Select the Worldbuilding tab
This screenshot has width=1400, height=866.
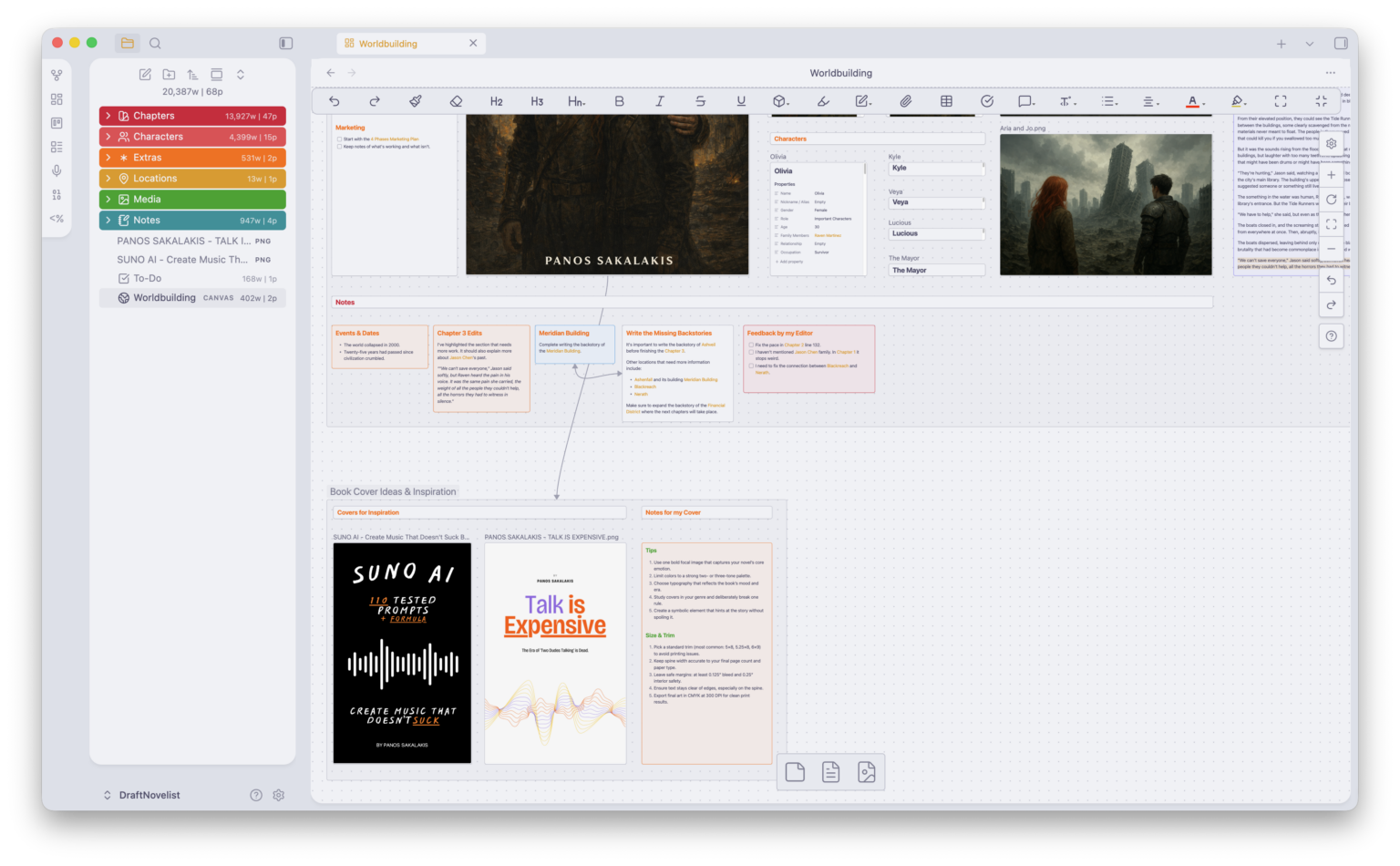click(x=387, y=43)
